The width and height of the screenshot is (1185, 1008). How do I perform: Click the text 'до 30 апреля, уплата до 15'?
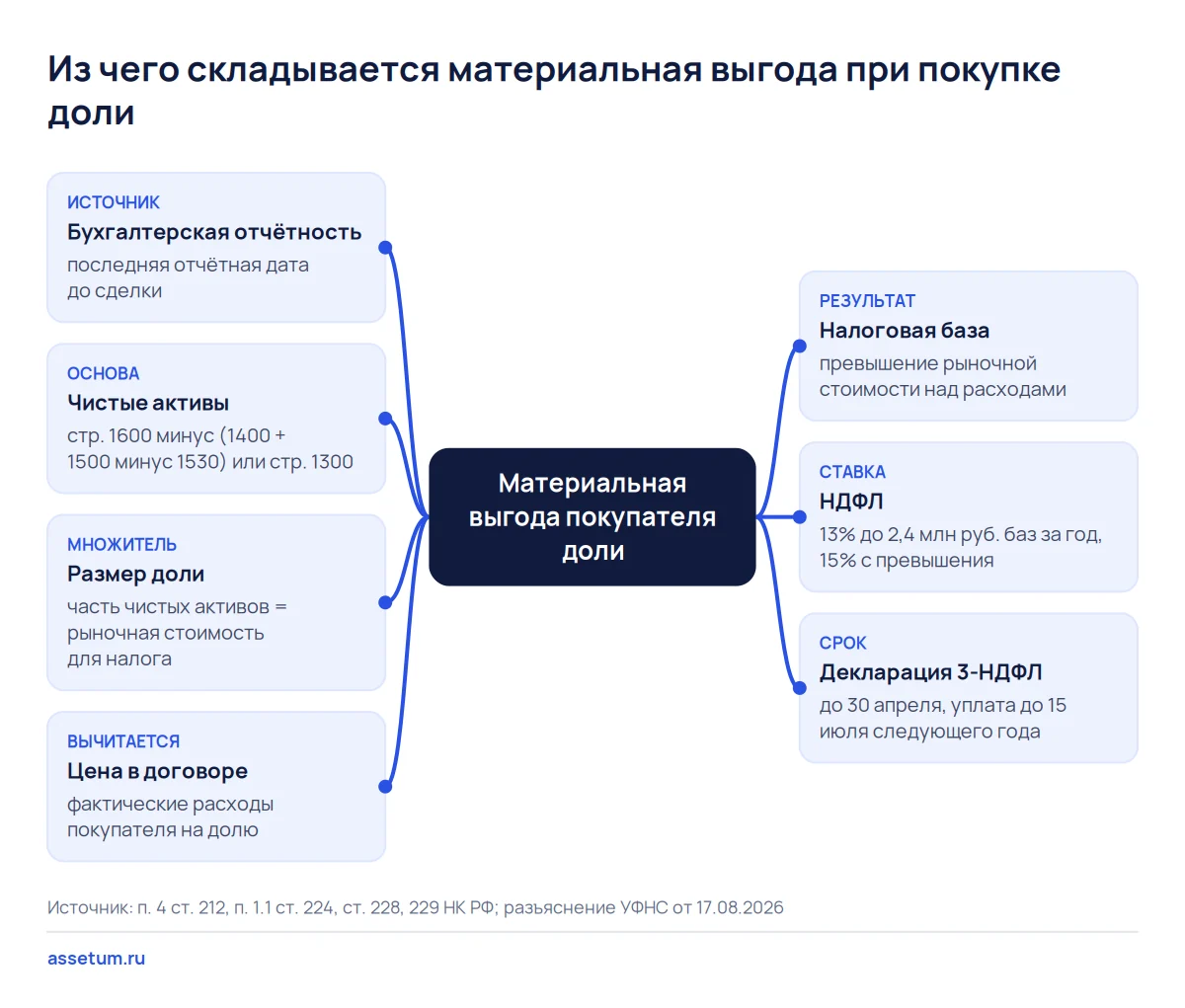[943, 705]
